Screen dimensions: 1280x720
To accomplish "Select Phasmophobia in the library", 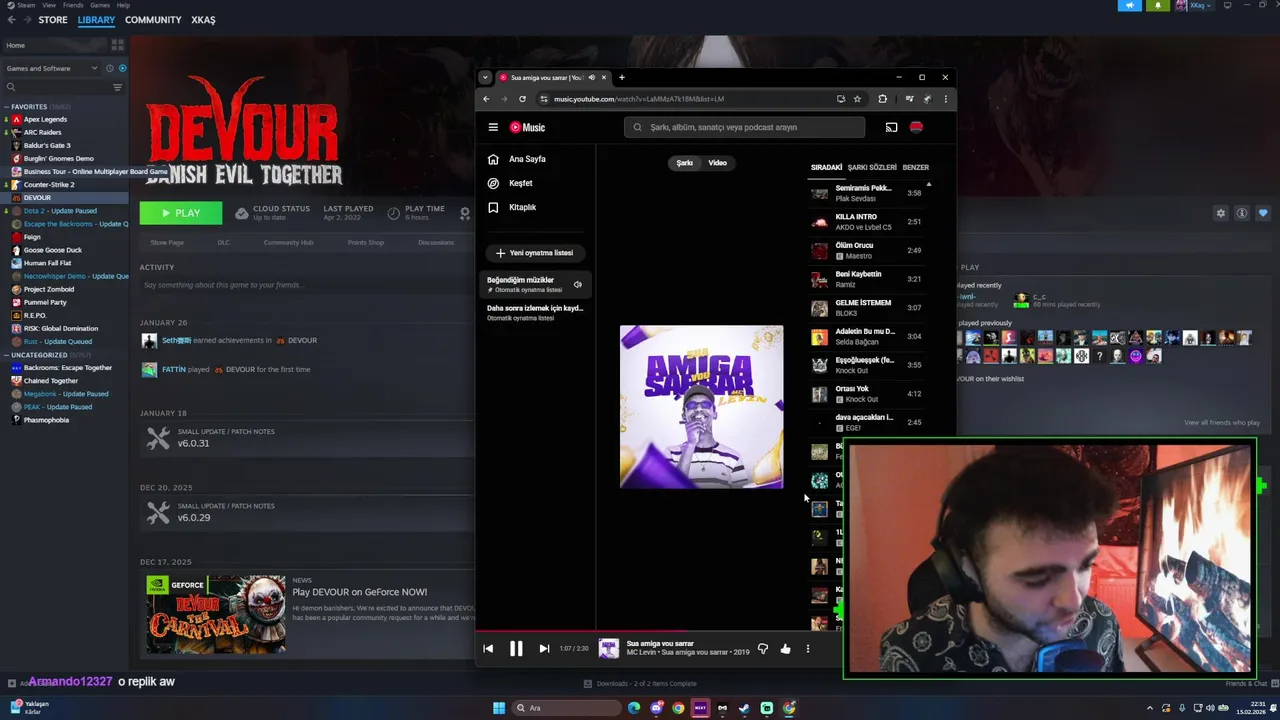I will click(46, 420).
